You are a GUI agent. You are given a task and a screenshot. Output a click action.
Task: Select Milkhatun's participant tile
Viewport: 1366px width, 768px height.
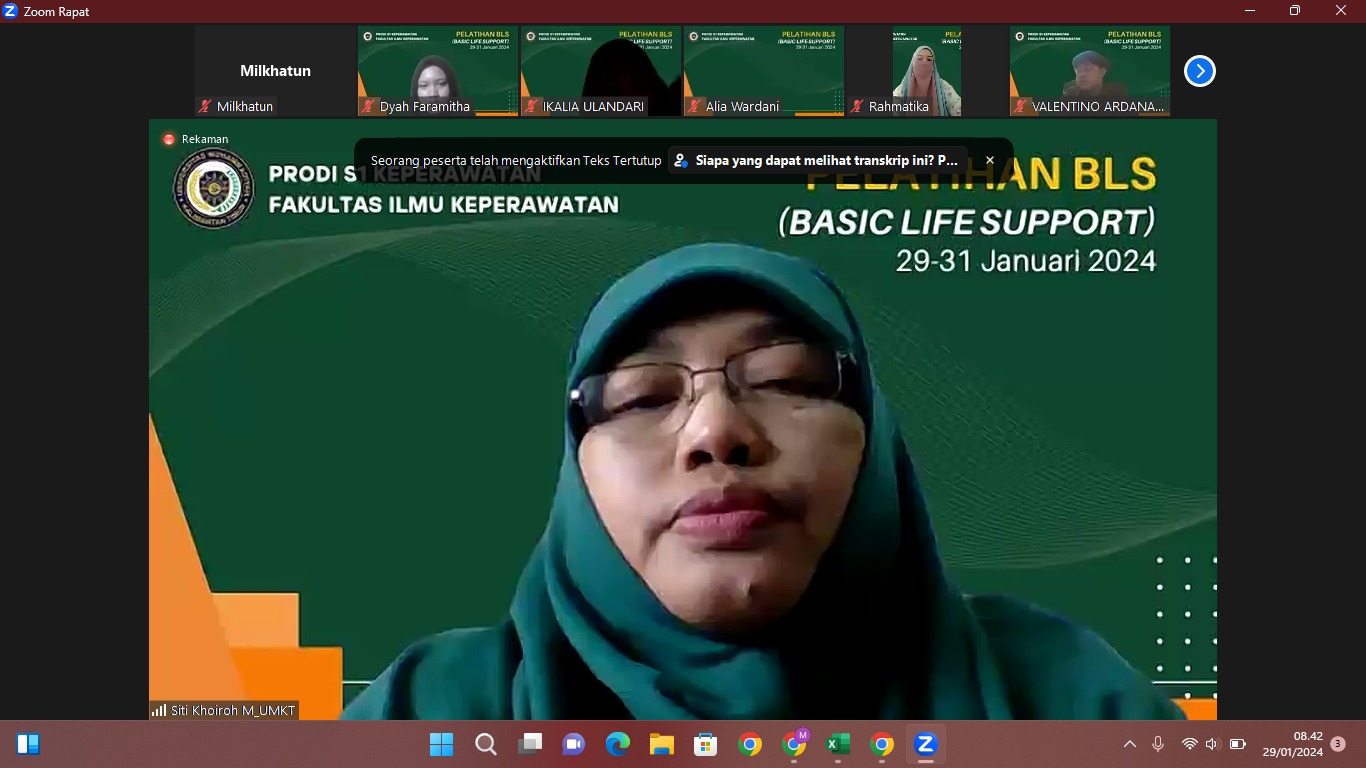(275, 71)
